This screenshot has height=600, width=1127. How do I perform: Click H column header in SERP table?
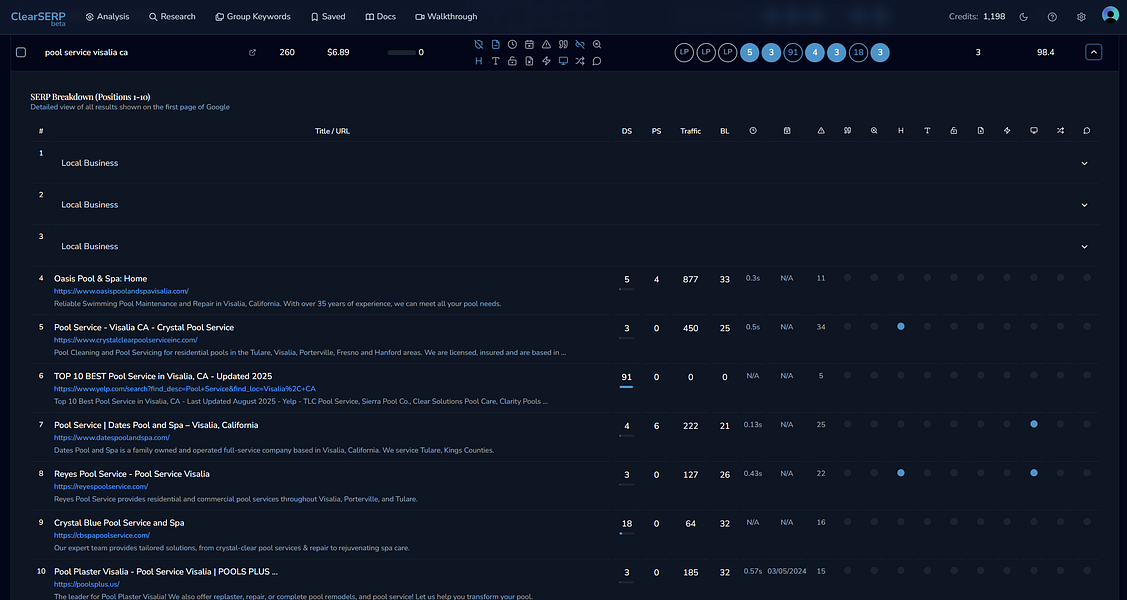901,131
